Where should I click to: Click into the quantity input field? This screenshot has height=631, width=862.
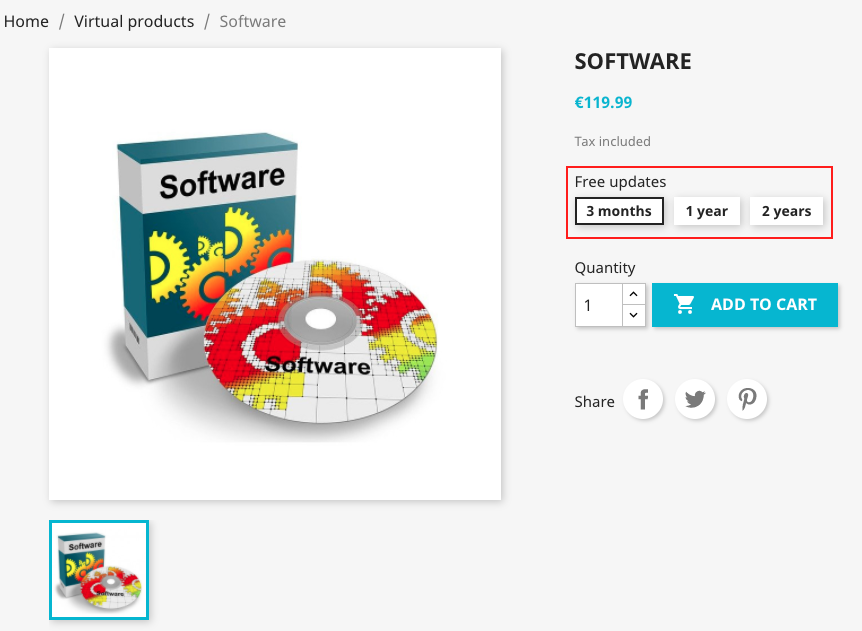click(x=599, y=305)
